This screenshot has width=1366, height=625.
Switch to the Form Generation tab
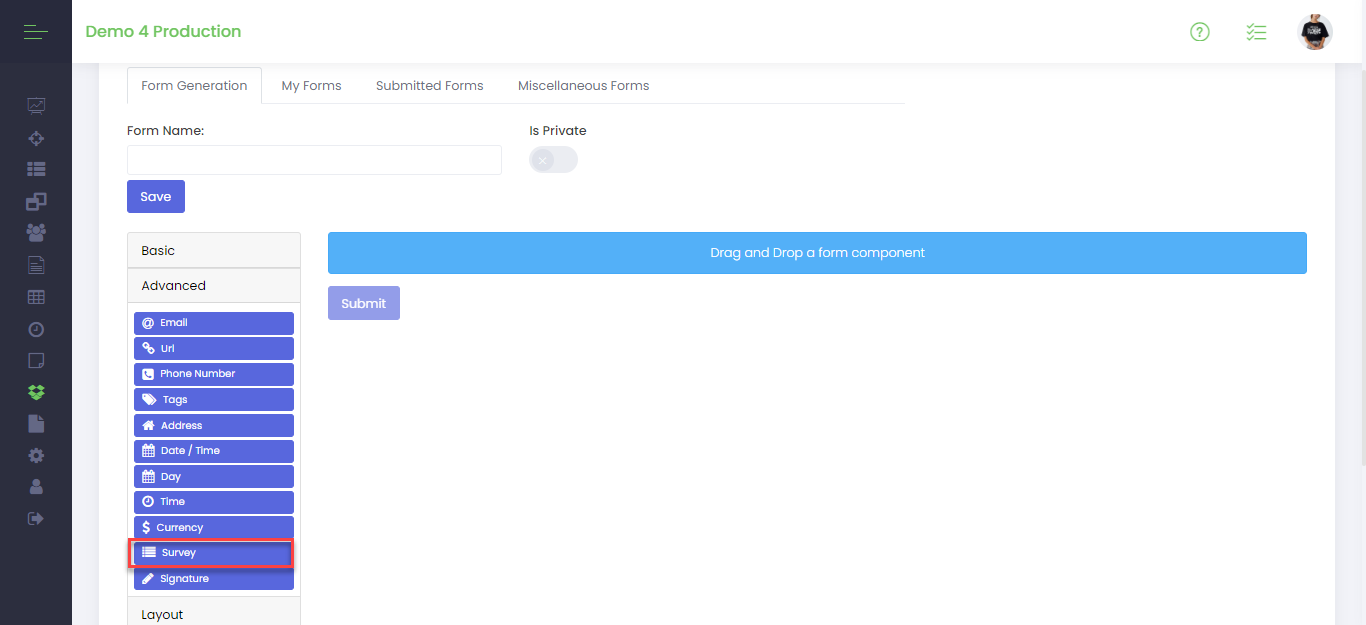[194, 86]
